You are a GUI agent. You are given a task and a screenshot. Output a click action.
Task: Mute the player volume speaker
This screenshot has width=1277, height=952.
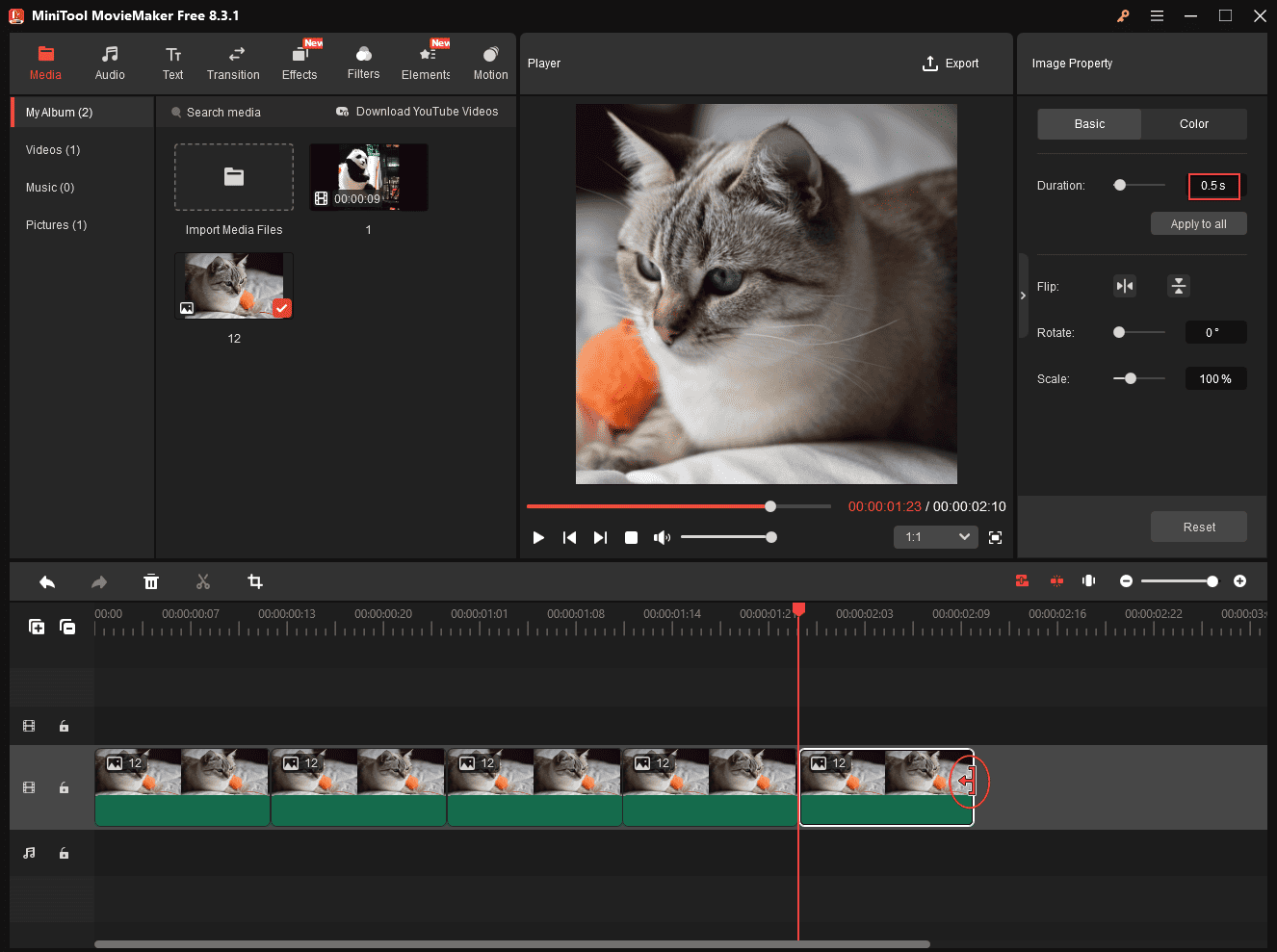pyautogui.click(x=662, y=537)
